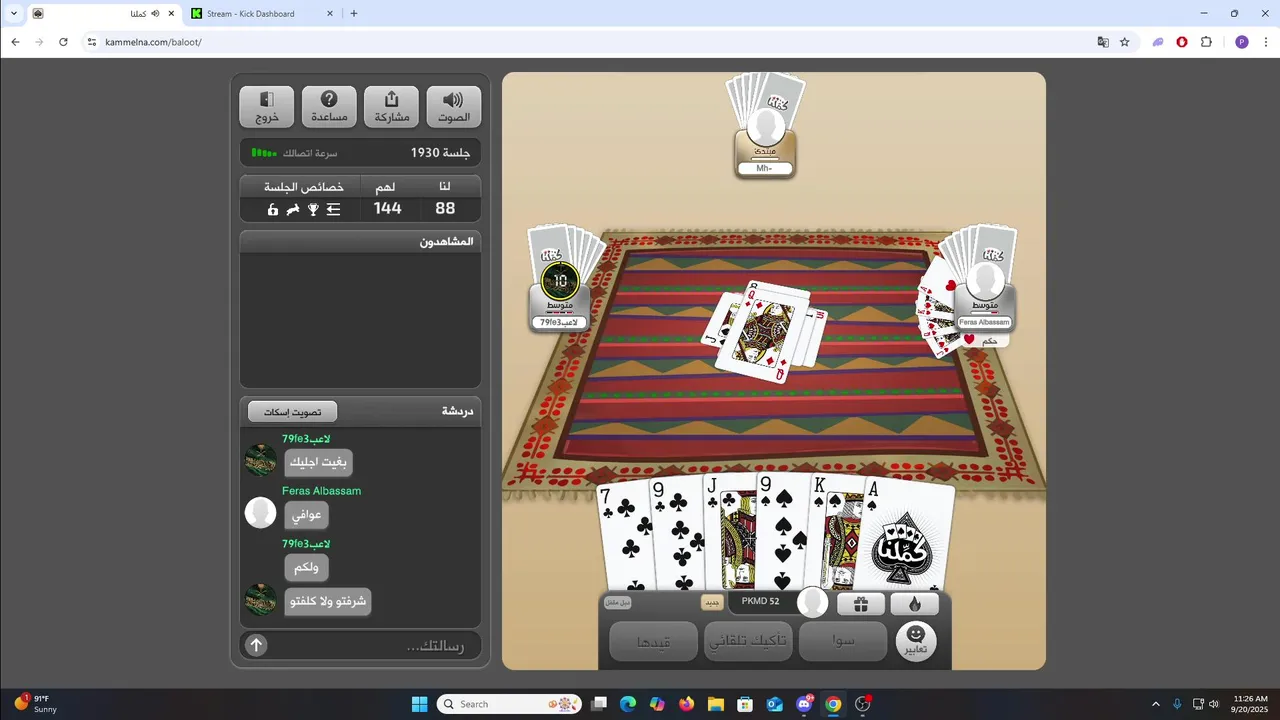
Task: Open Firefox from taskbar
Action: click(x=686, y=704)
